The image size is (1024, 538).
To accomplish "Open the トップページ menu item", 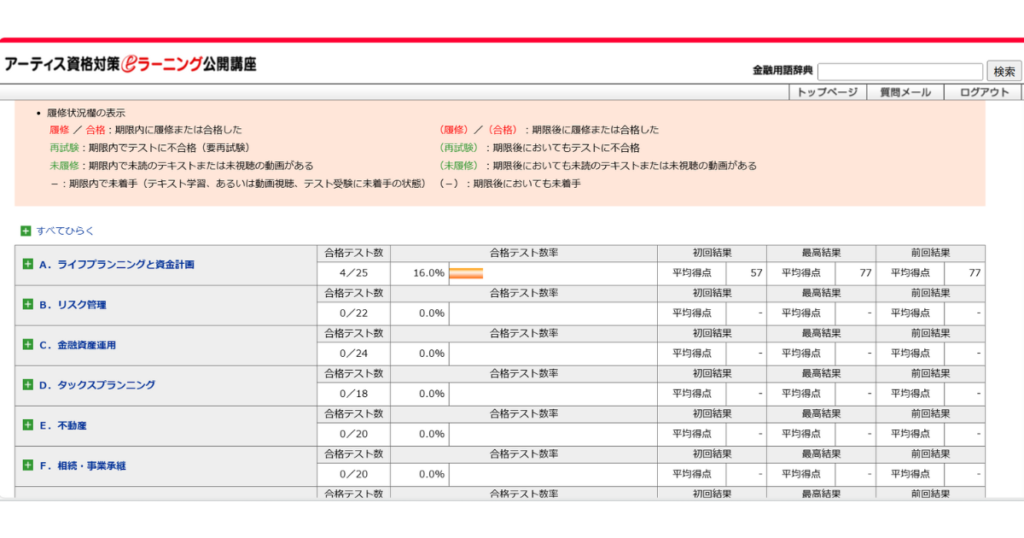I will [x=826, y=92].
